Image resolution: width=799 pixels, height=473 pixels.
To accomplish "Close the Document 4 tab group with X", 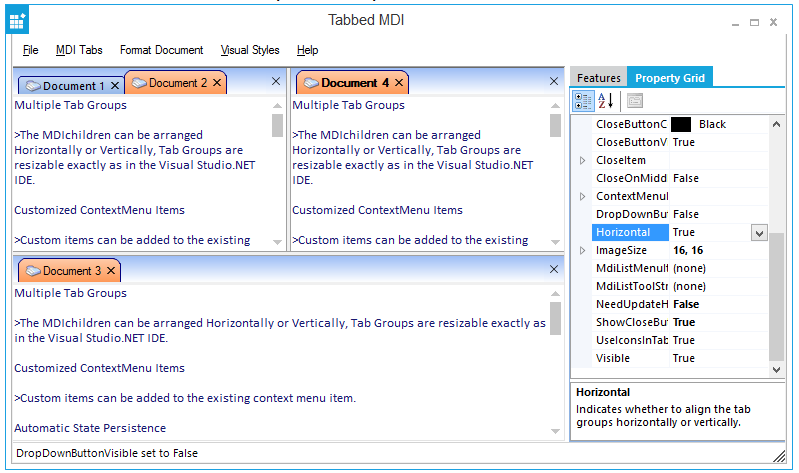I will (555, 82).
